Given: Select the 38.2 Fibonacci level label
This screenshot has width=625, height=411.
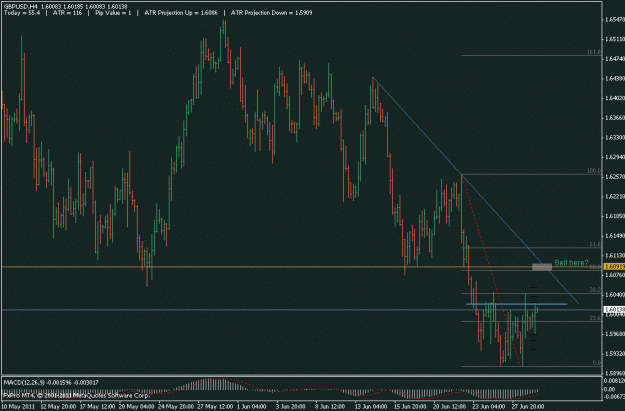Looking at the screenshot, I should click(x=595, y=290).
